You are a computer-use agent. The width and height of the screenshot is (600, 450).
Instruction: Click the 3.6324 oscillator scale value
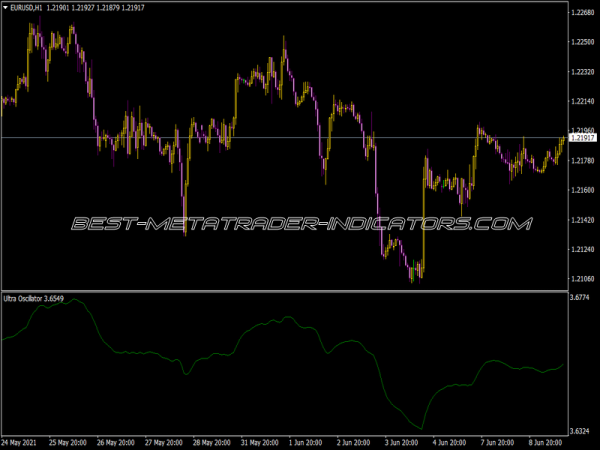coord(581,431)
